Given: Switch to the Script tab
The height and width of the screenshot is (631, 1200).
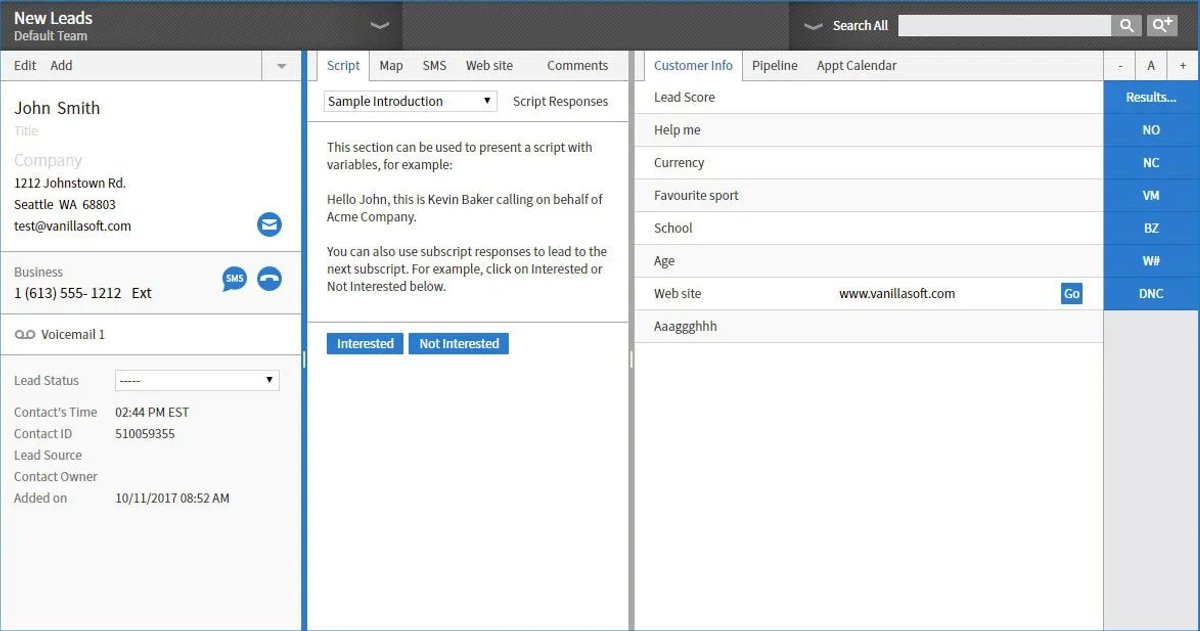Looking at the screenshot, I should coord(343,66).
